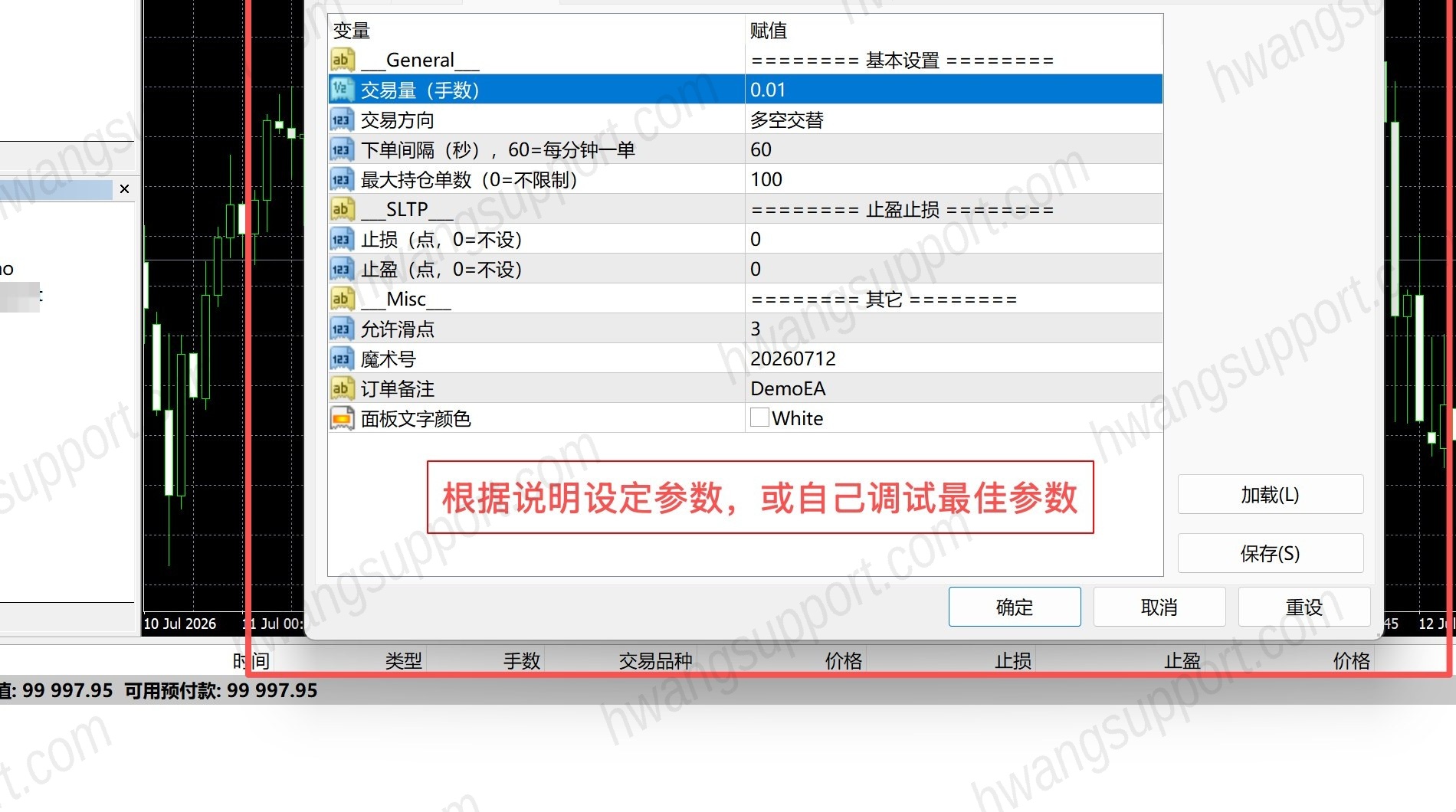Select the 交易方向 parameter name
The width and height of the screenshot is (1456, 812).
(398, 120)
